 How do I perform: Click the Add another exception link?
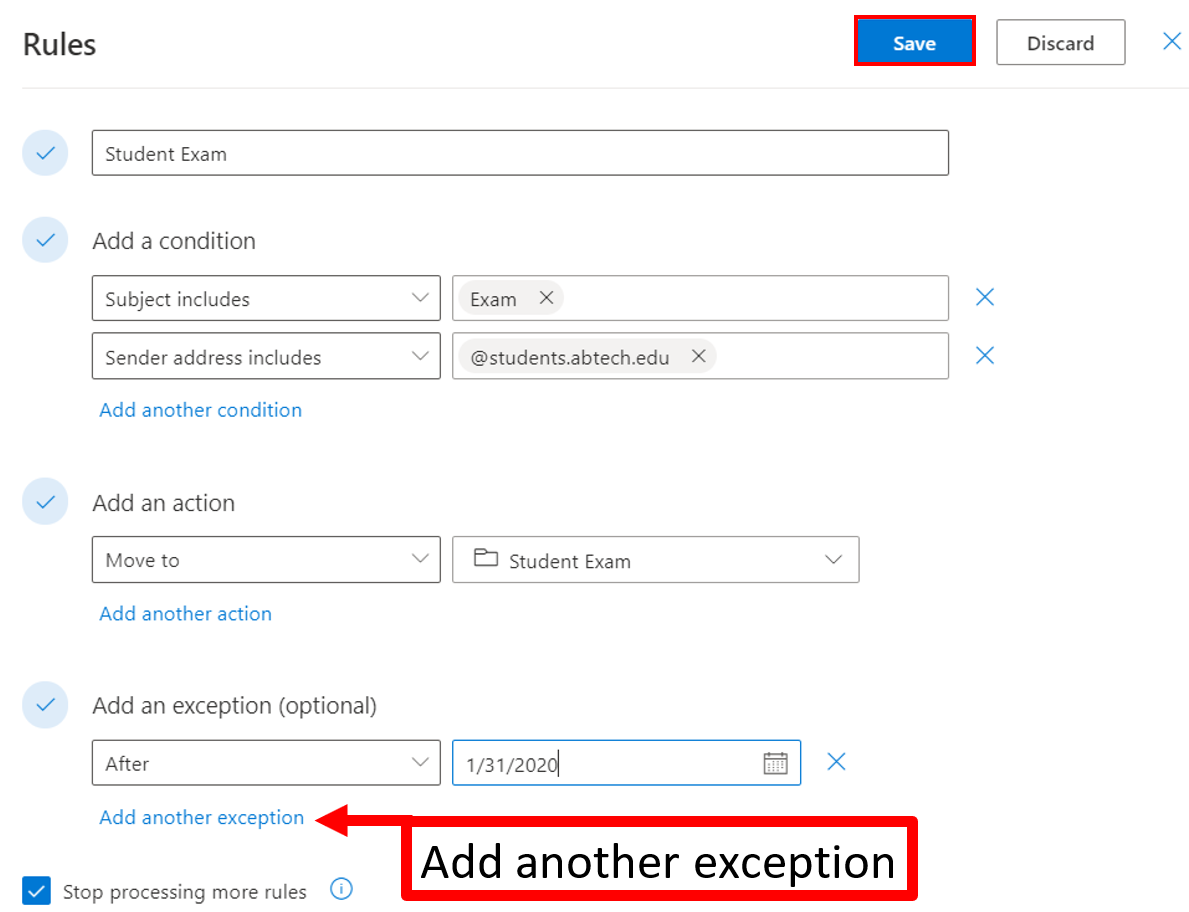click(x=201, y=817)
